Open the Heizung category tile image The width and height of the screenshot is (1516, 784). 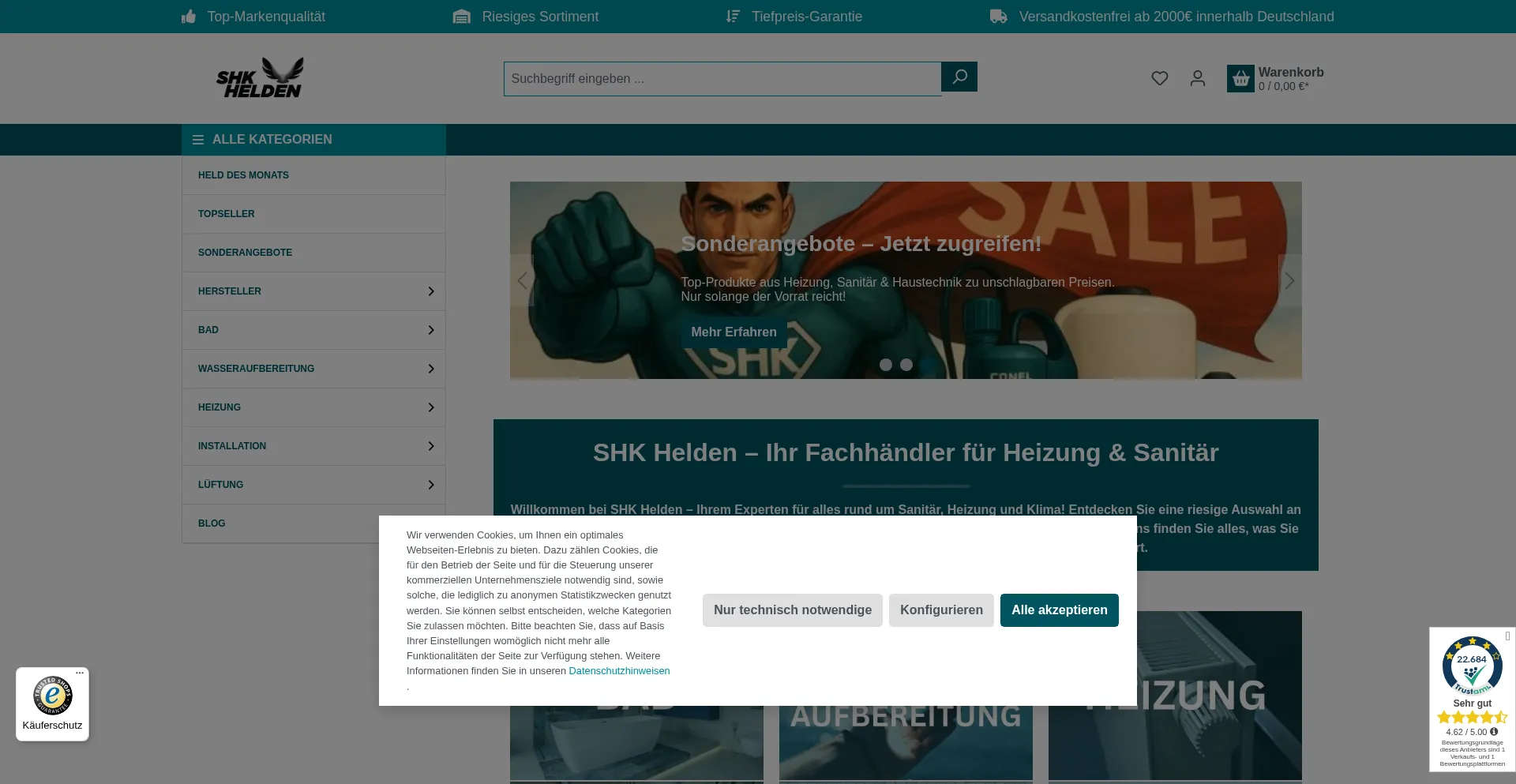tap(1175, 696)
